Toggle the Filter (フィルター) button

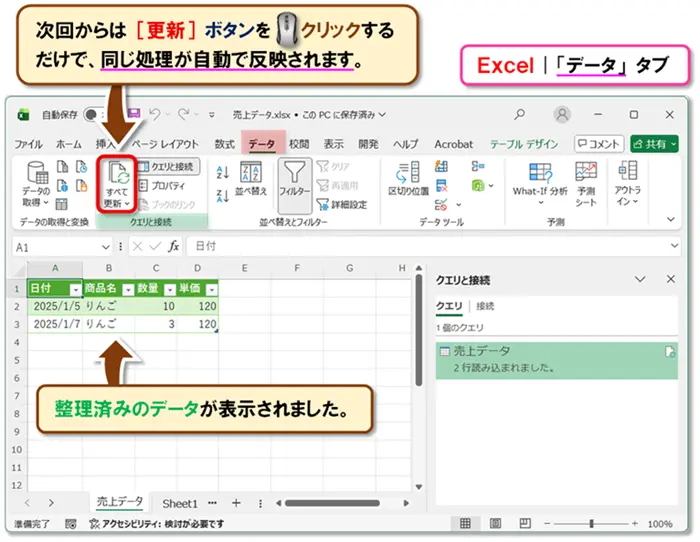[x=295, y=185]
